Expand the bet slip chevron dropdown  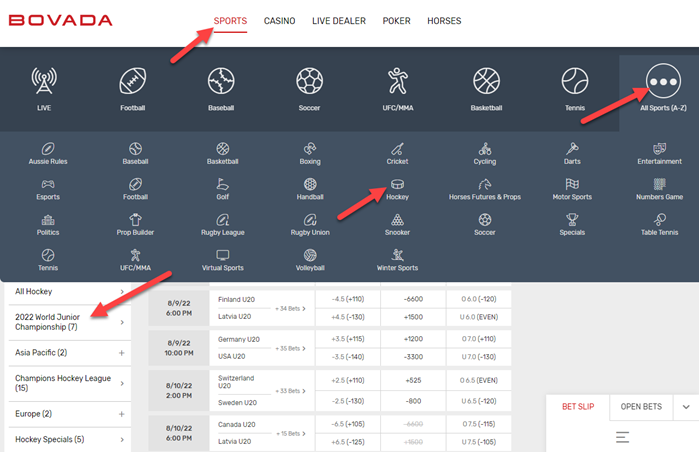pyautogui.click(x=685, y=407)
